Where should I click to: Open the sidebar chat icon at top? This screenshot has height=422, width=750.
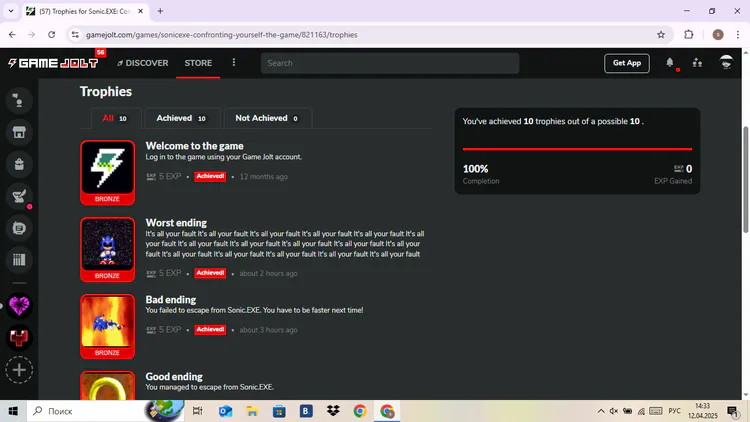(x=19, y=101)
